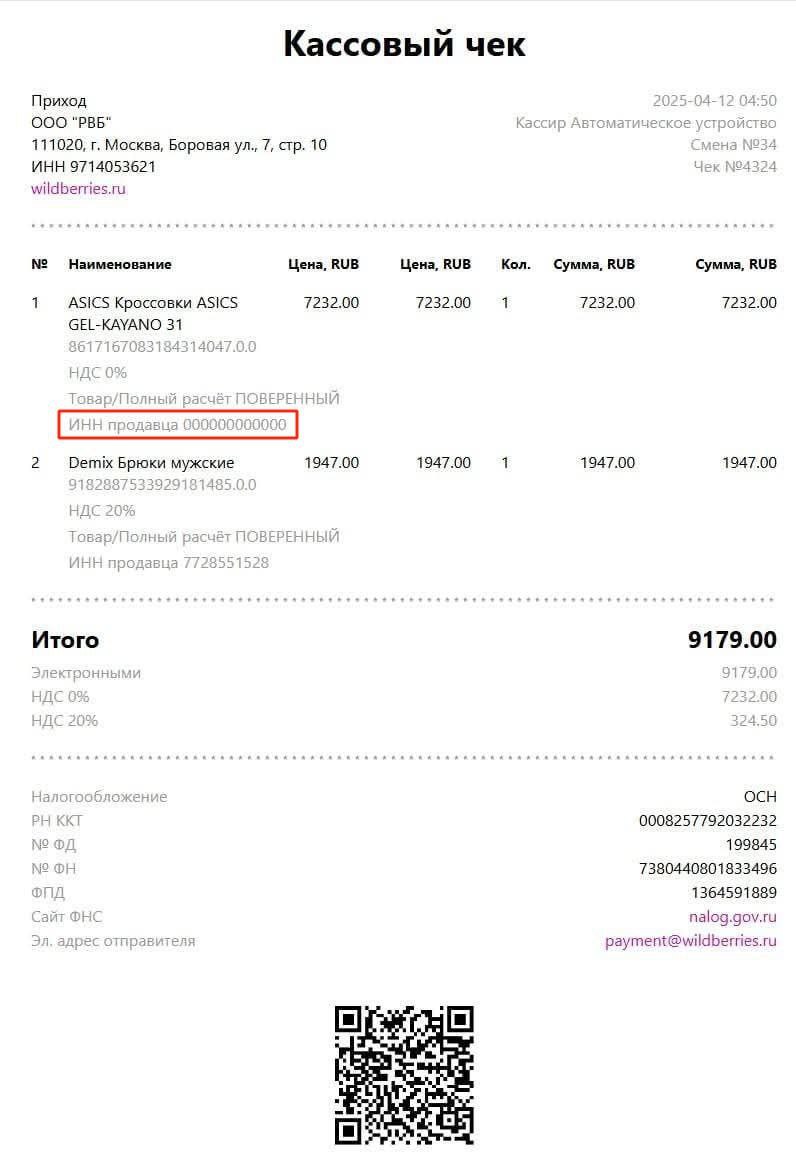Viewport: 796px width, 1155px height.
Task: Select the ASICS Кроссовки GEL-KAYANO 31 item name
Action: click(x=153, y=313)
